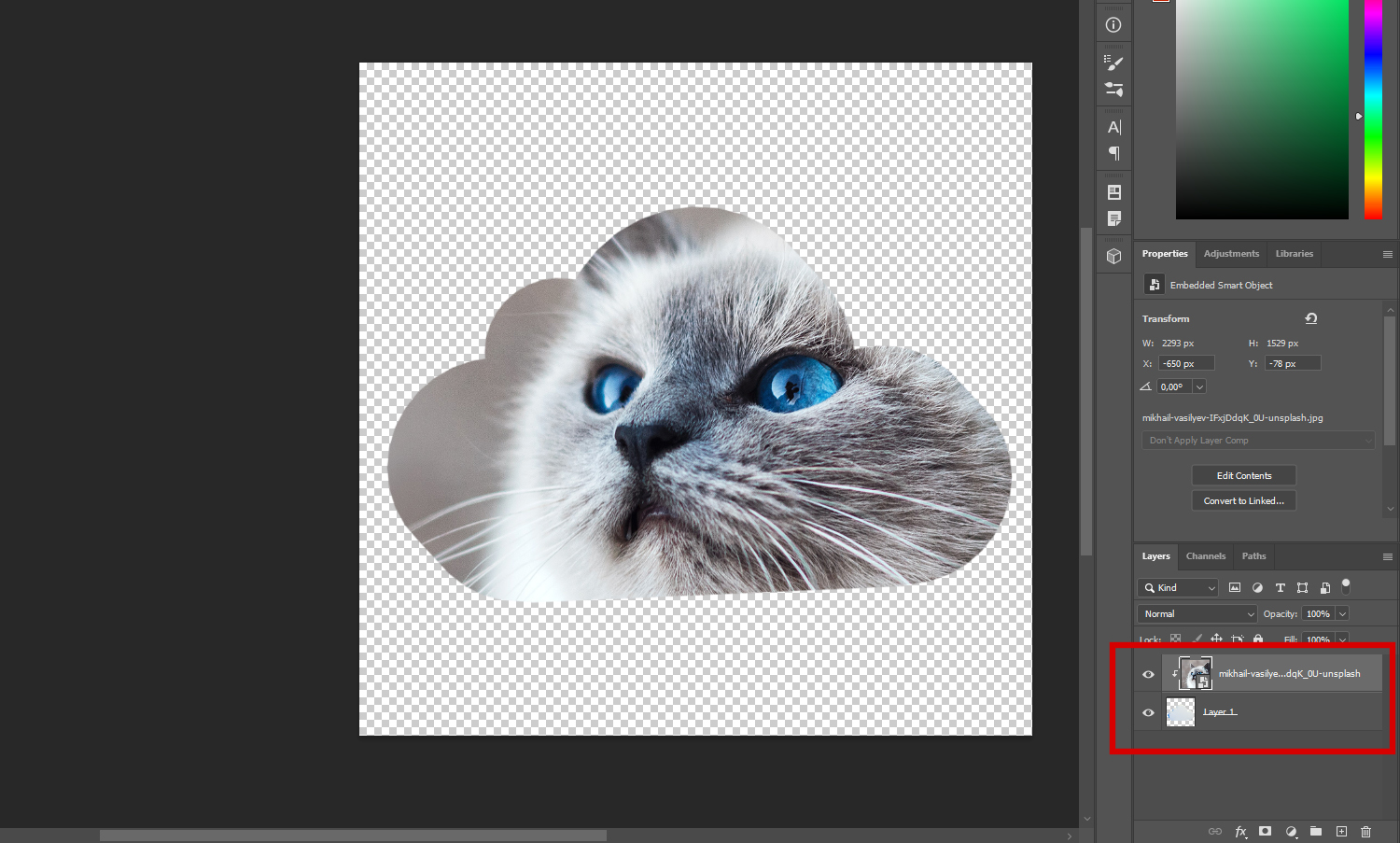Create a new layer with plus icon
Viewport: 1400px width, 843px height.
click(1341, 831)
